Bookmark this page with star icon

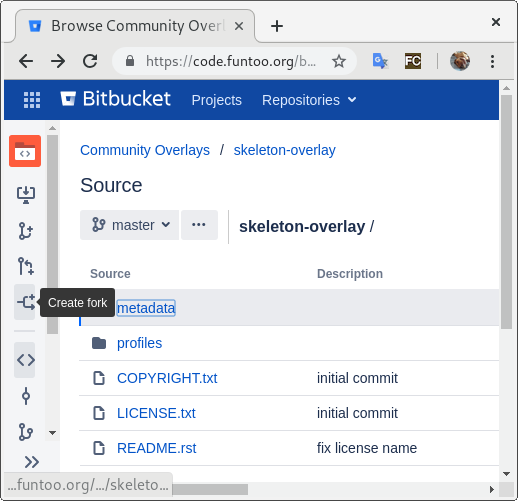[x=339, y=61]
